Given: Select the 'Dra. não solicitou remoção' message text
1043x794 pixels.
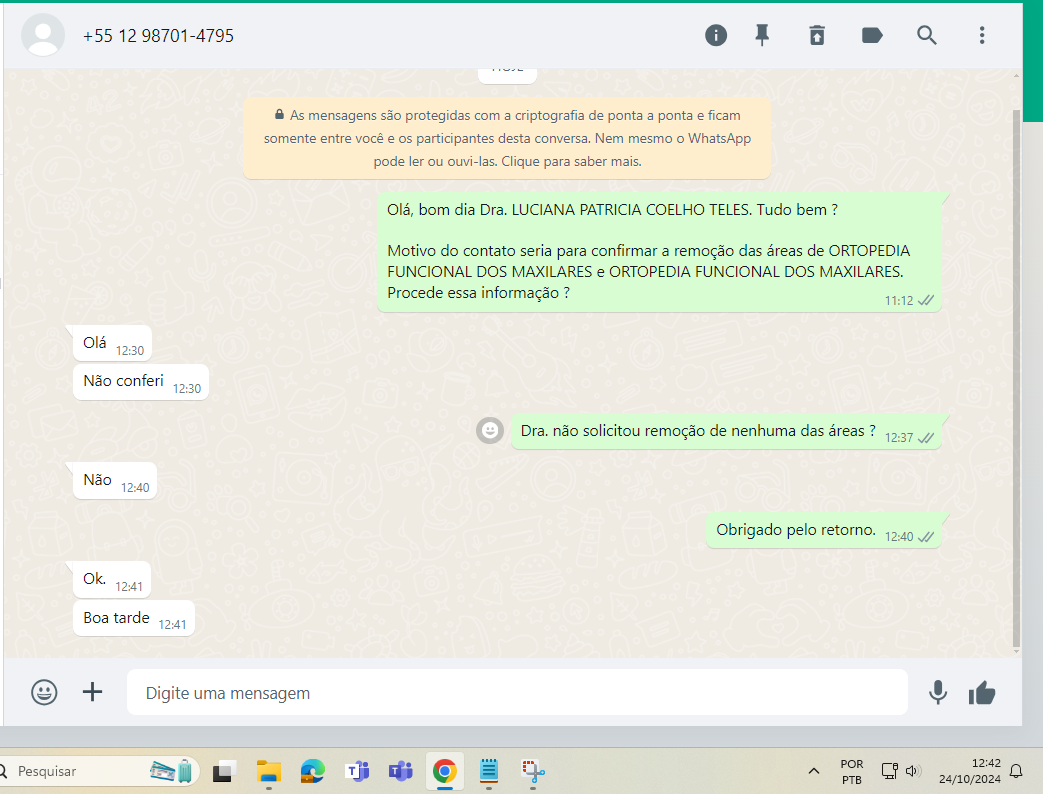Looking at the screenshot, I should (x=698, y=431).
